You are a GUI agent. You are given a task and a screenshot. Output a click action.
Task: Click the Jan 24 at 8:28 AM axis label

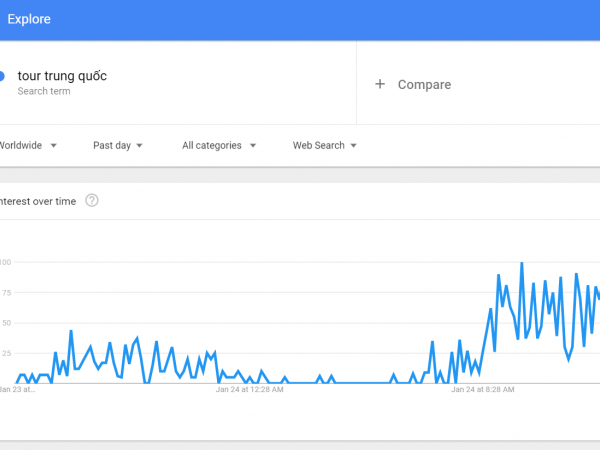483,390
